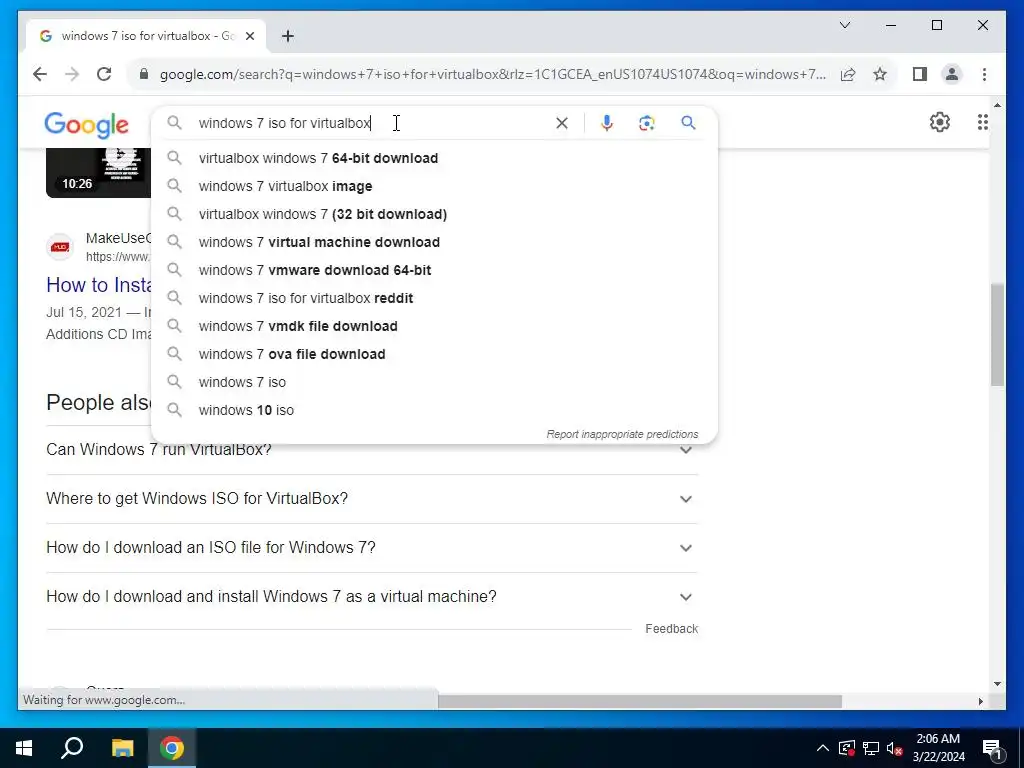Screen dimensions: 1024x768
Task: Reload the current page
Action: pos(104,74)
